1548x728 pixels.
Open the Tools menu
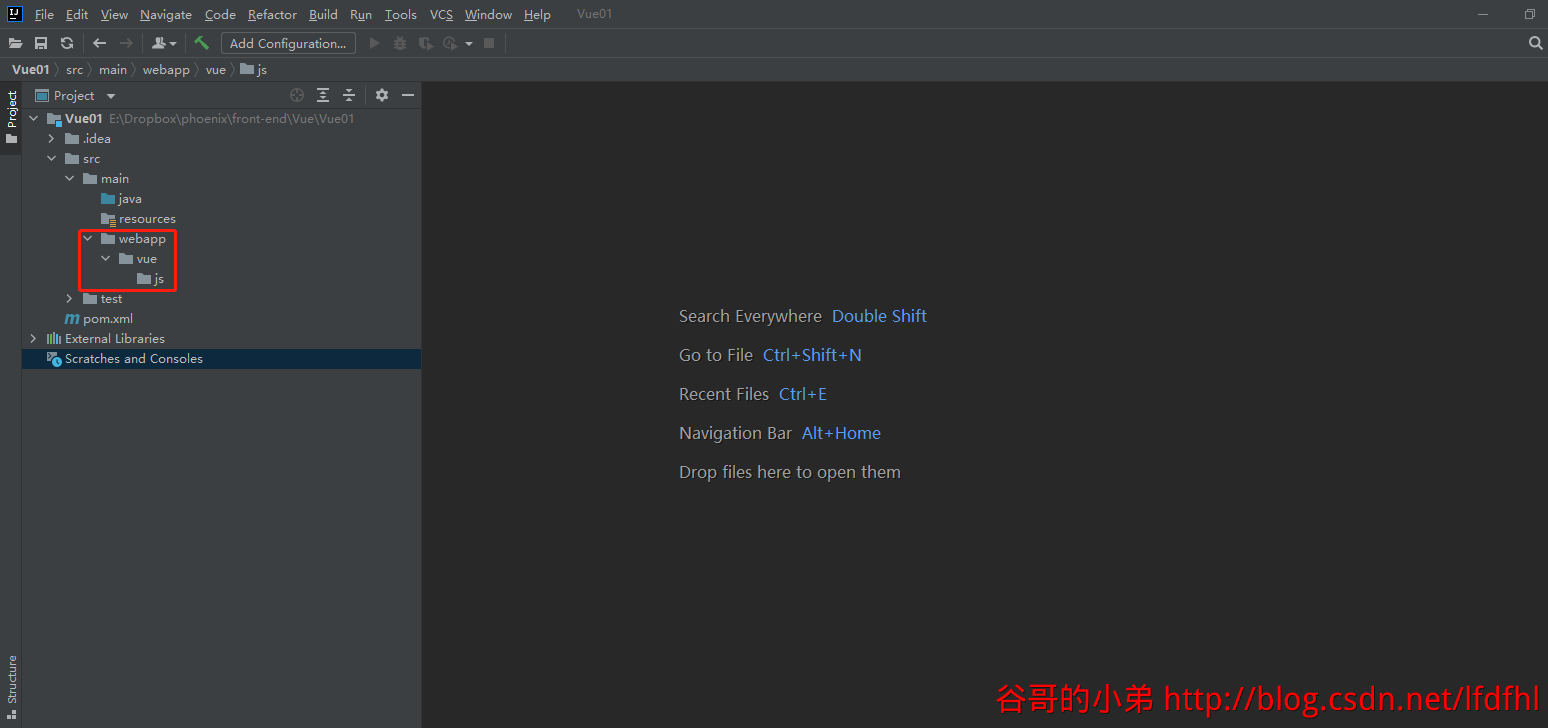coord(401,15)
